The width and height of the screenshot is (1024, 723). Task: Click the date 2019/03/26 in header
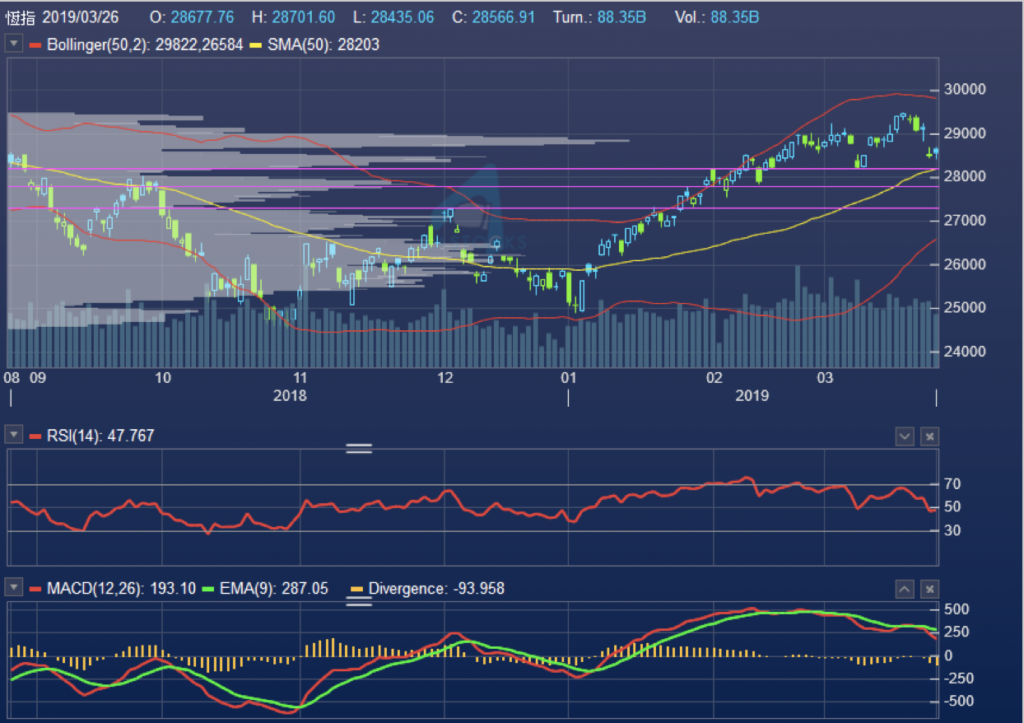click(80, 17)
